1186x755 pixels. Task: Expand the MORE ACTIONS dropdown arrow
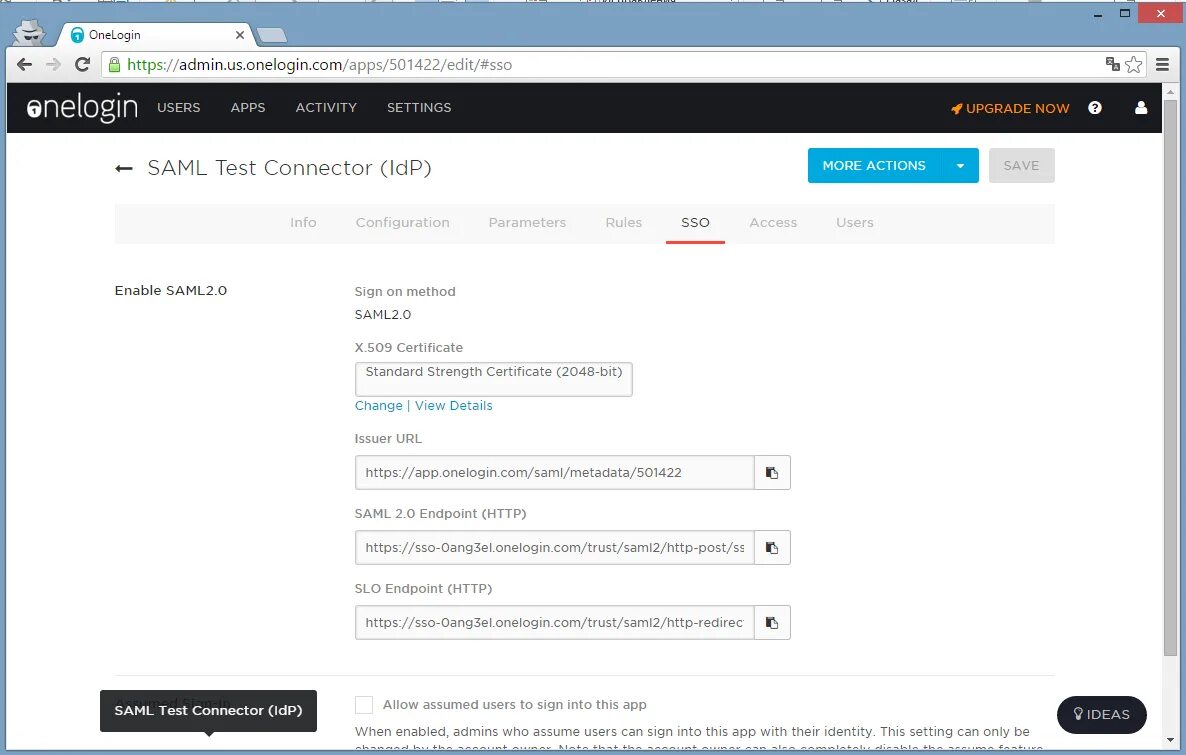click(x=960, y=166)
